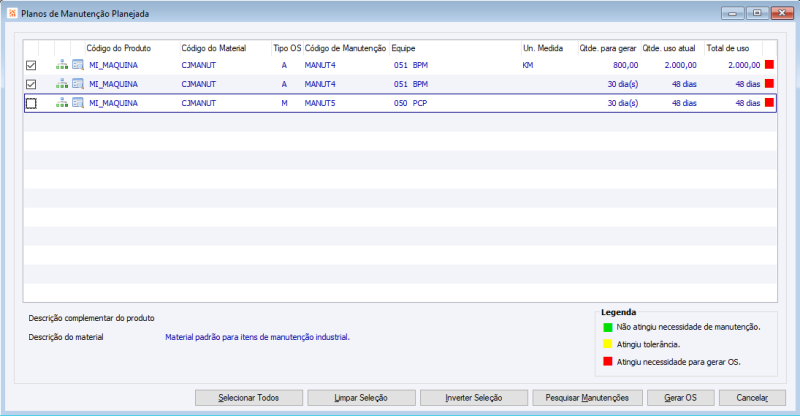Click Descrição complementar do produto label
Image resolution: width=800 pixels, height=416 pixels.
coord(91,318)
